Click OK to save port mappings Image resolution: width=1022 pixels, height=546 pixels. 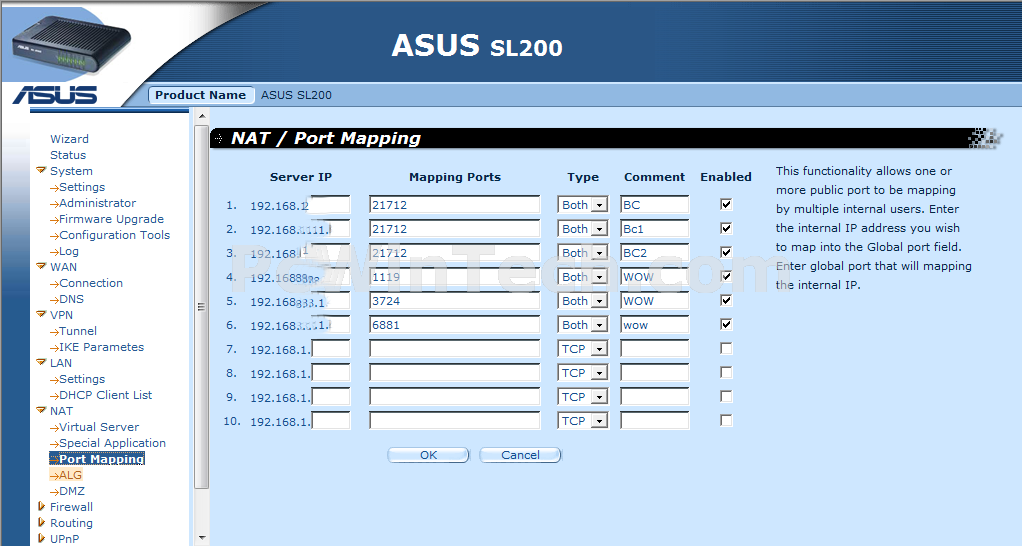click(428, 455)
